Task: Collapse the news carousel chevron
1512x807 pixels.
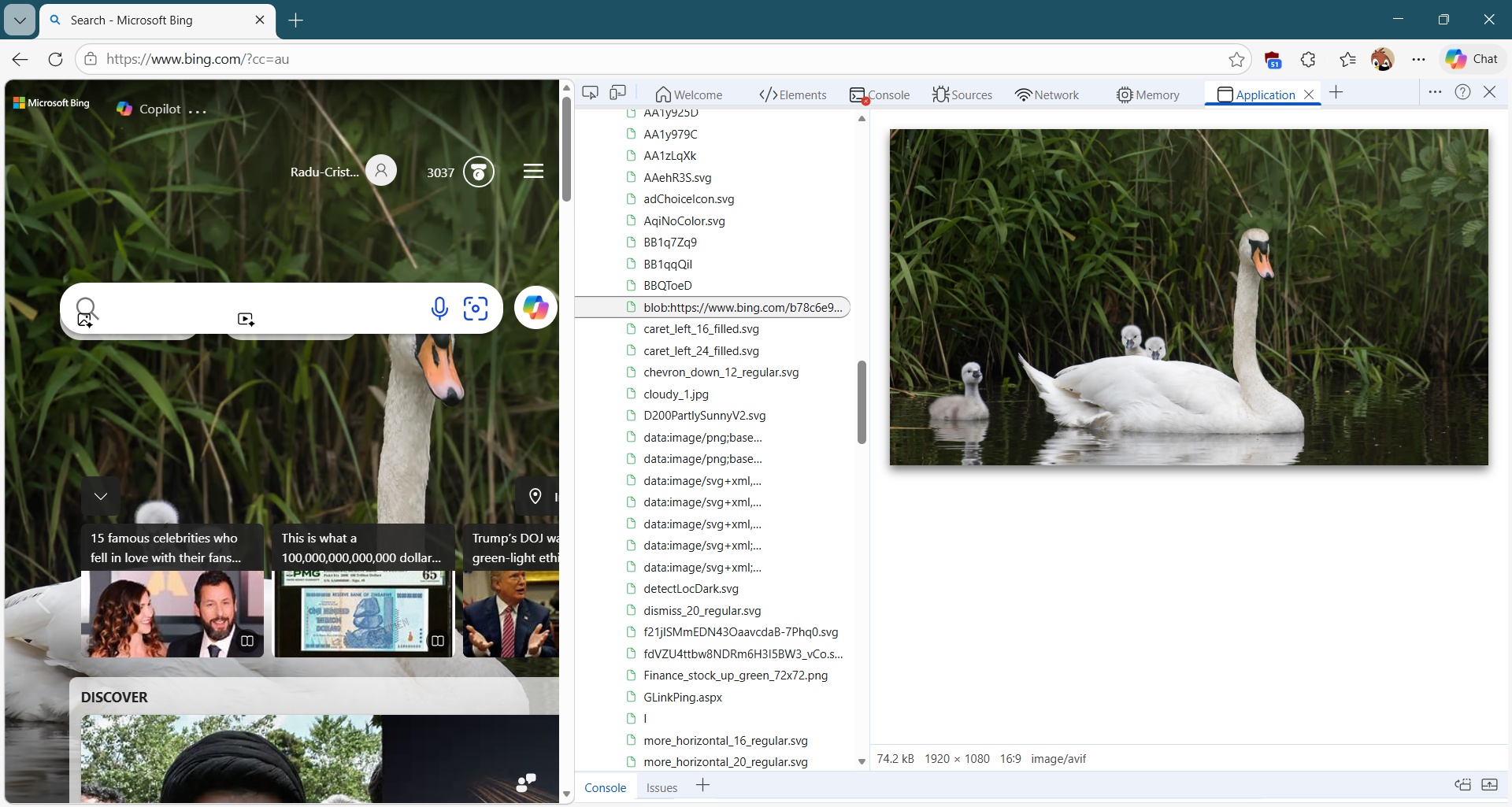Action: [x=101, y=496]
